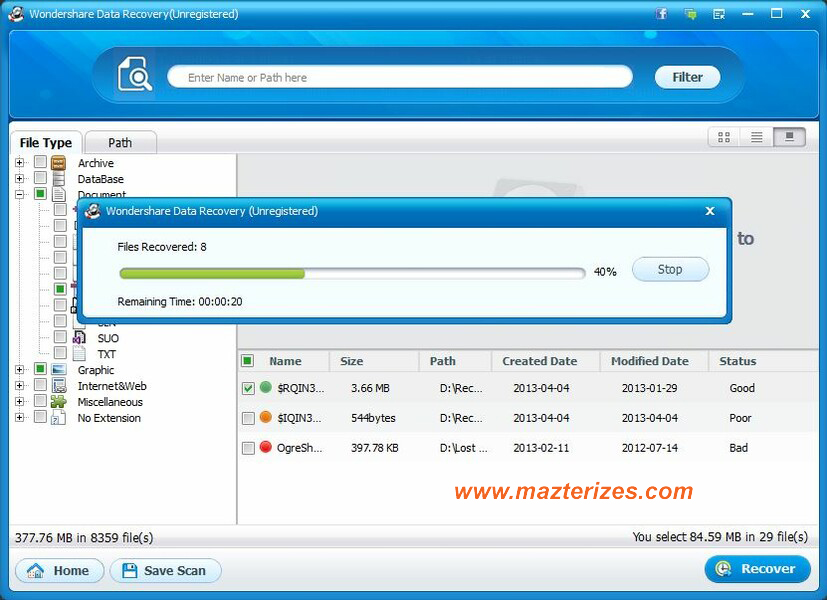Image resolution: width=827 pixels, height=600 pixels.
Task: Expand the No Extension tree node
Action: [x=20, y=418]
